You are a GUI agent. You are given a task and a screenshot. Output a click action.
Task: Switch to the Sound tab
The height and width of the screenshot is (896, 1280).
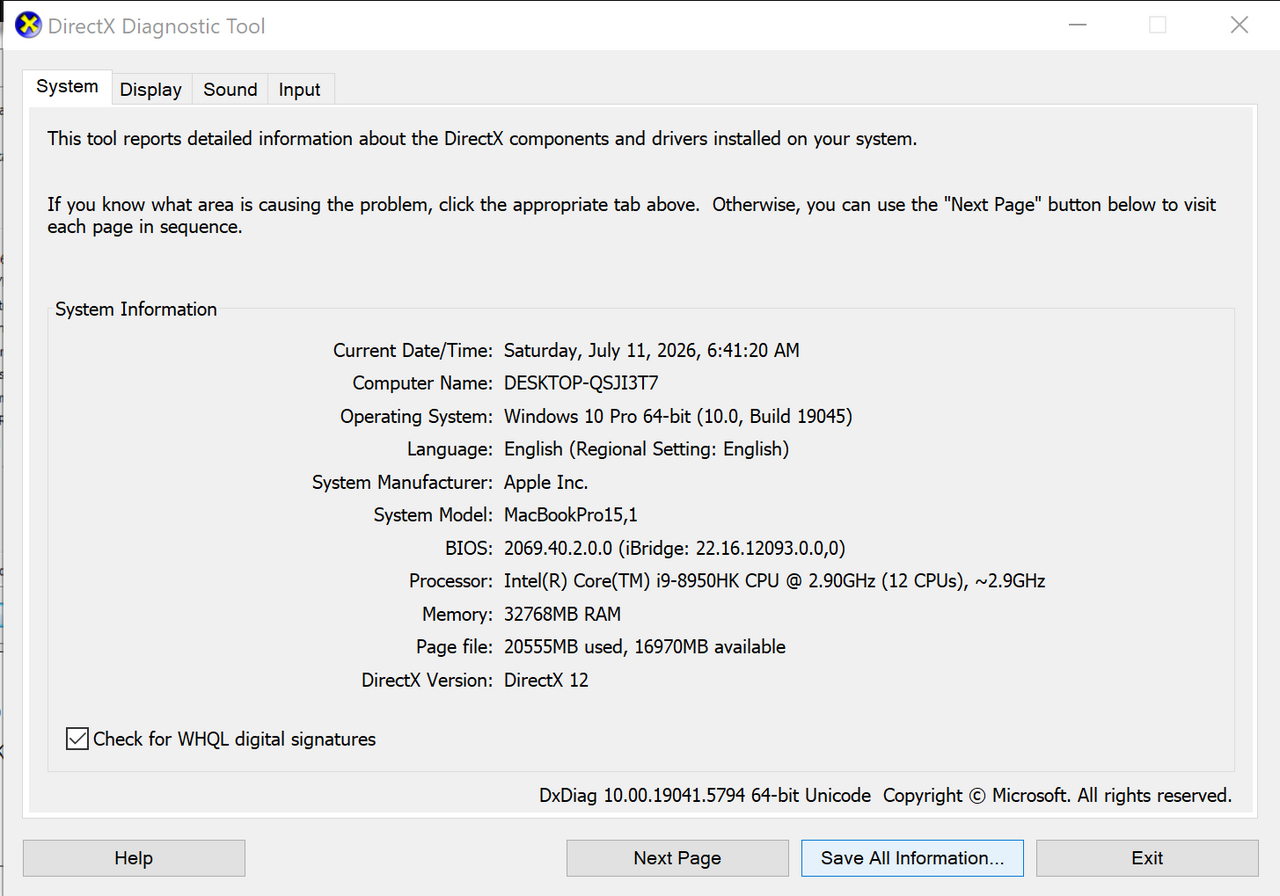[x=230, y=89]
